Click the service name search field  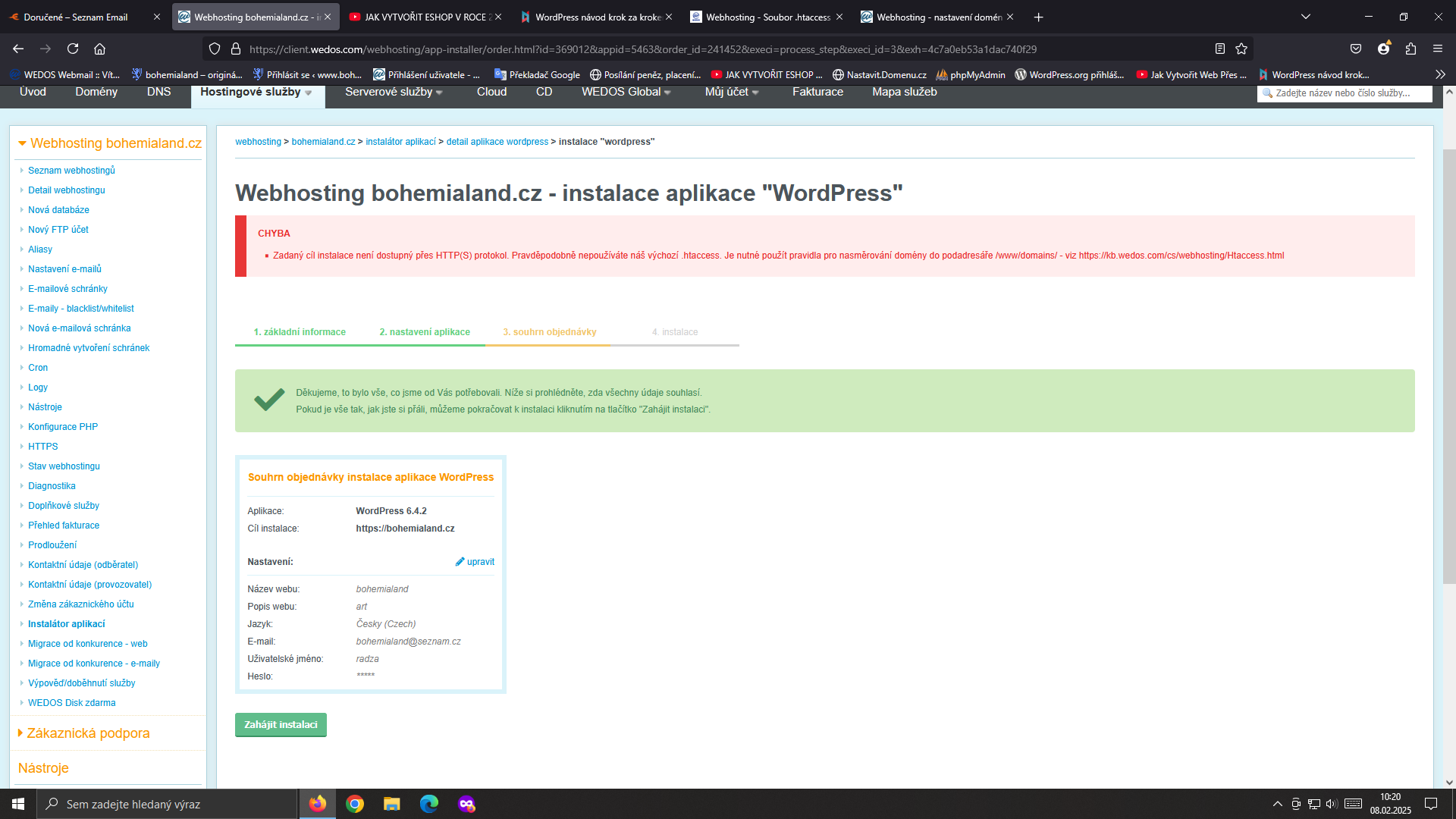click(x=1344, y=93)
